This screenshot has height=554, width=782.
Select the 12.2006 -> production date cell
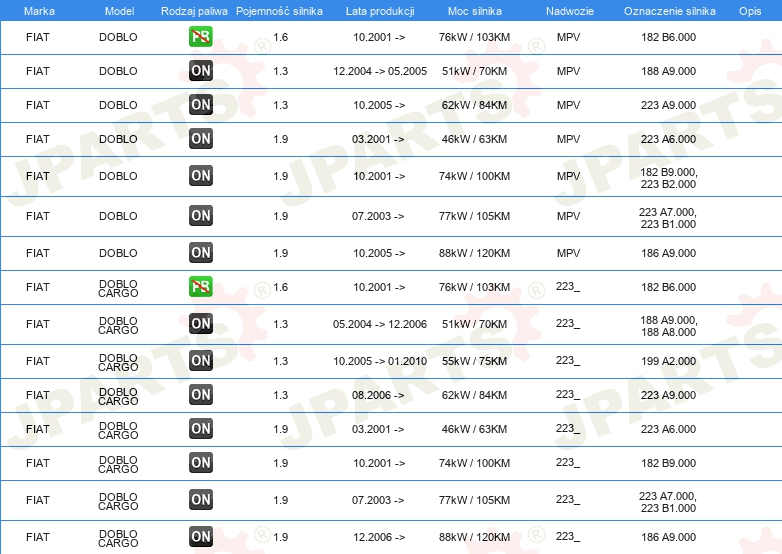[x=379, y=537]
